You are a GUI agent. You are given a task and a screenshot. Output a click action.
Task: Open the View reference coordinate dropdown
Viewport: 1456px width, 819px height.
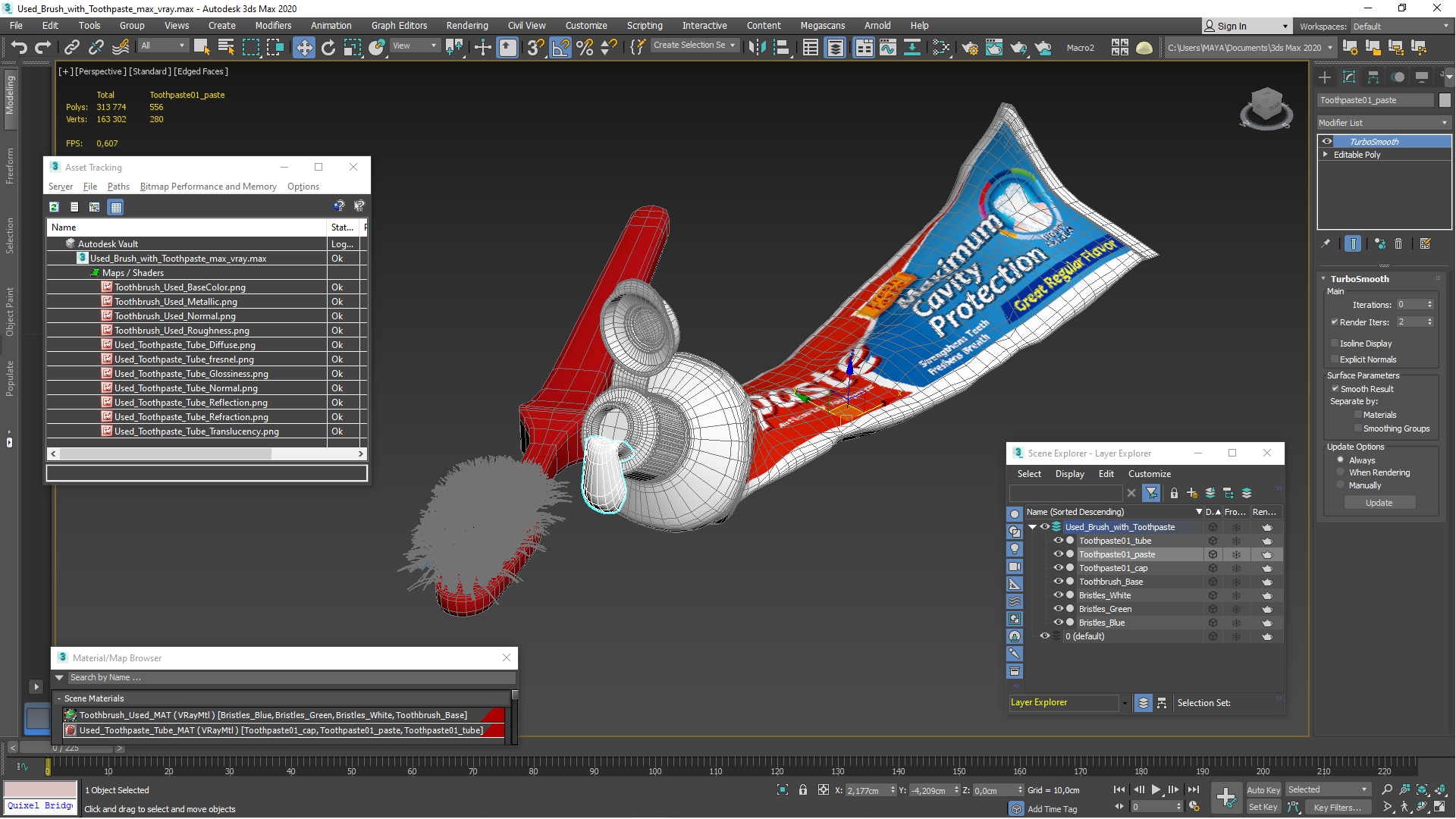(415, 45)
